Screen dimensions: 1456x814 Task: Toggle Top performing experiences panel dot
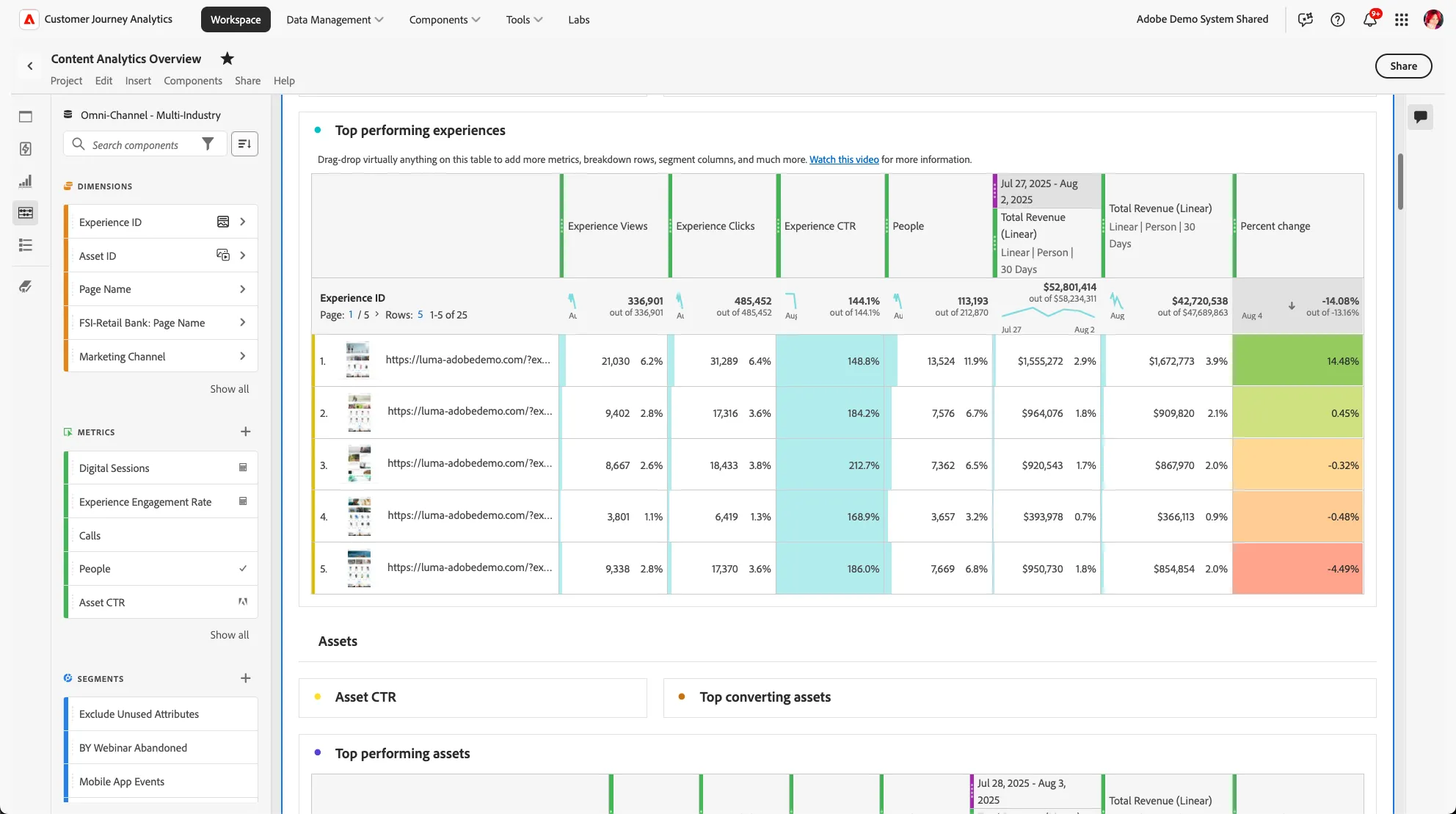318,130
